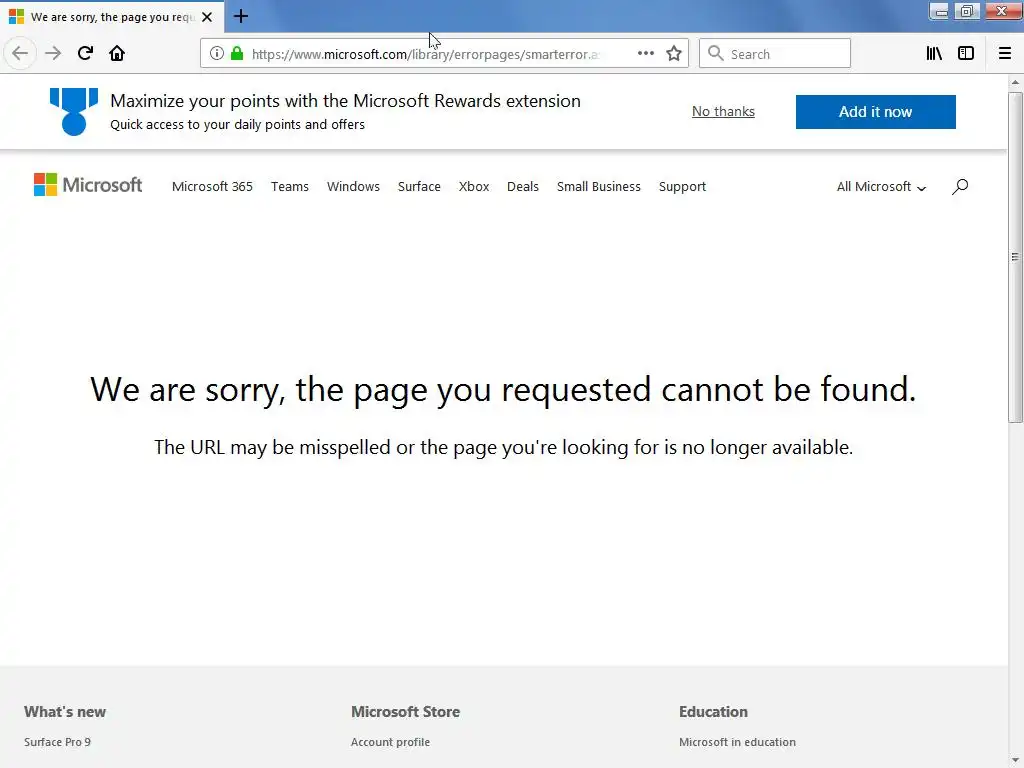
Task: Open Small Business in the navigation bar
Action: 599,187
